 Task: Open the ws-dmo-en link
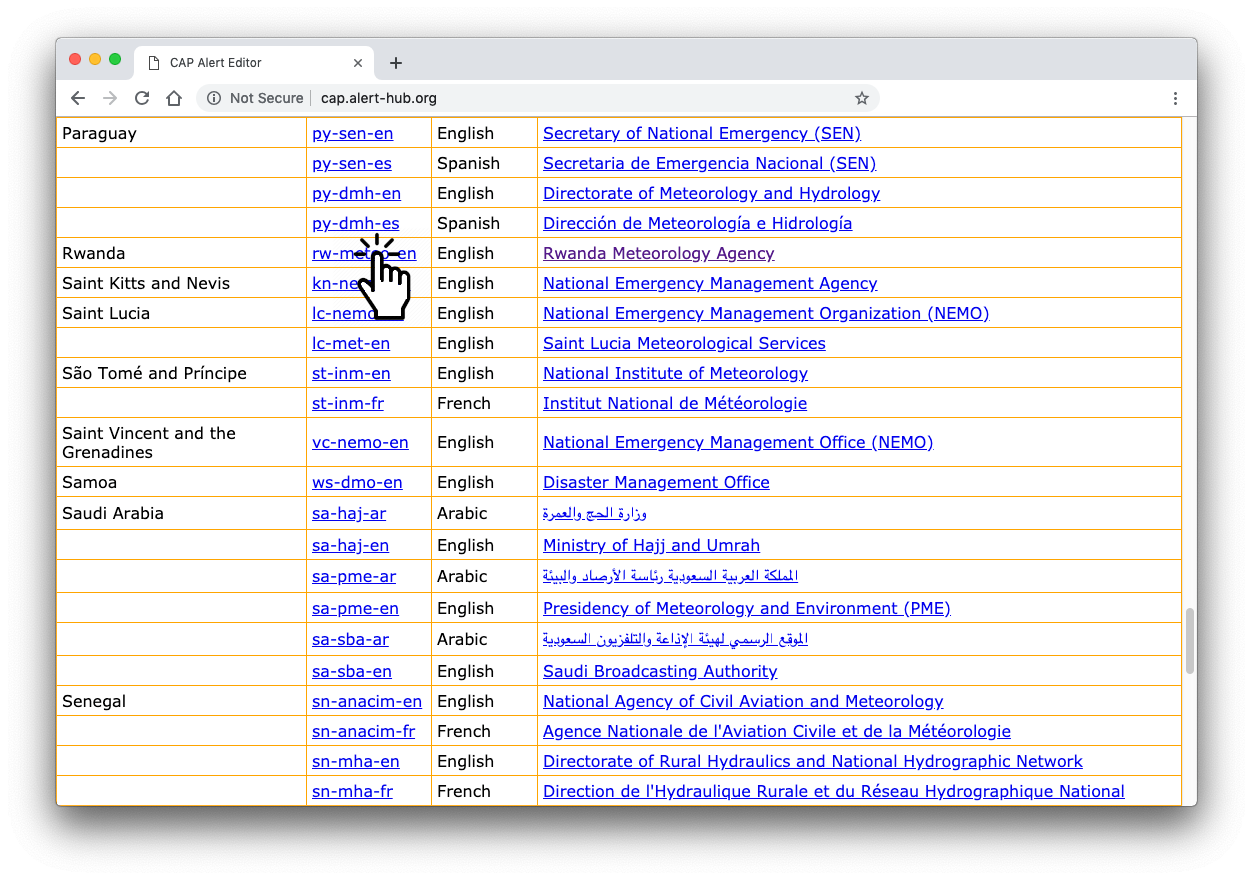click(357, 482)
